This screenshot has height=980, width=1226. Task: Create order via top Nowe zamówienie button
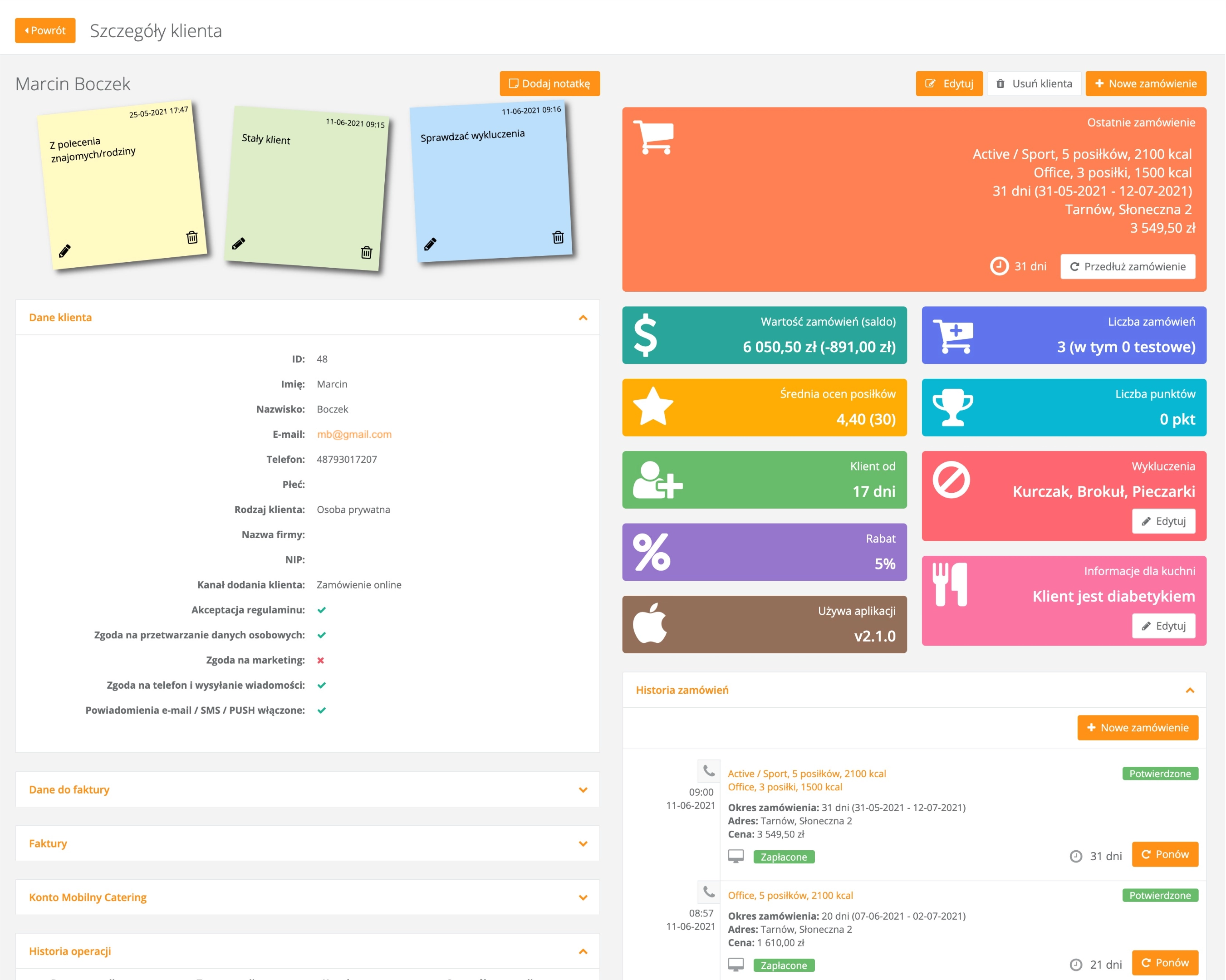(x=1146, y=83)
